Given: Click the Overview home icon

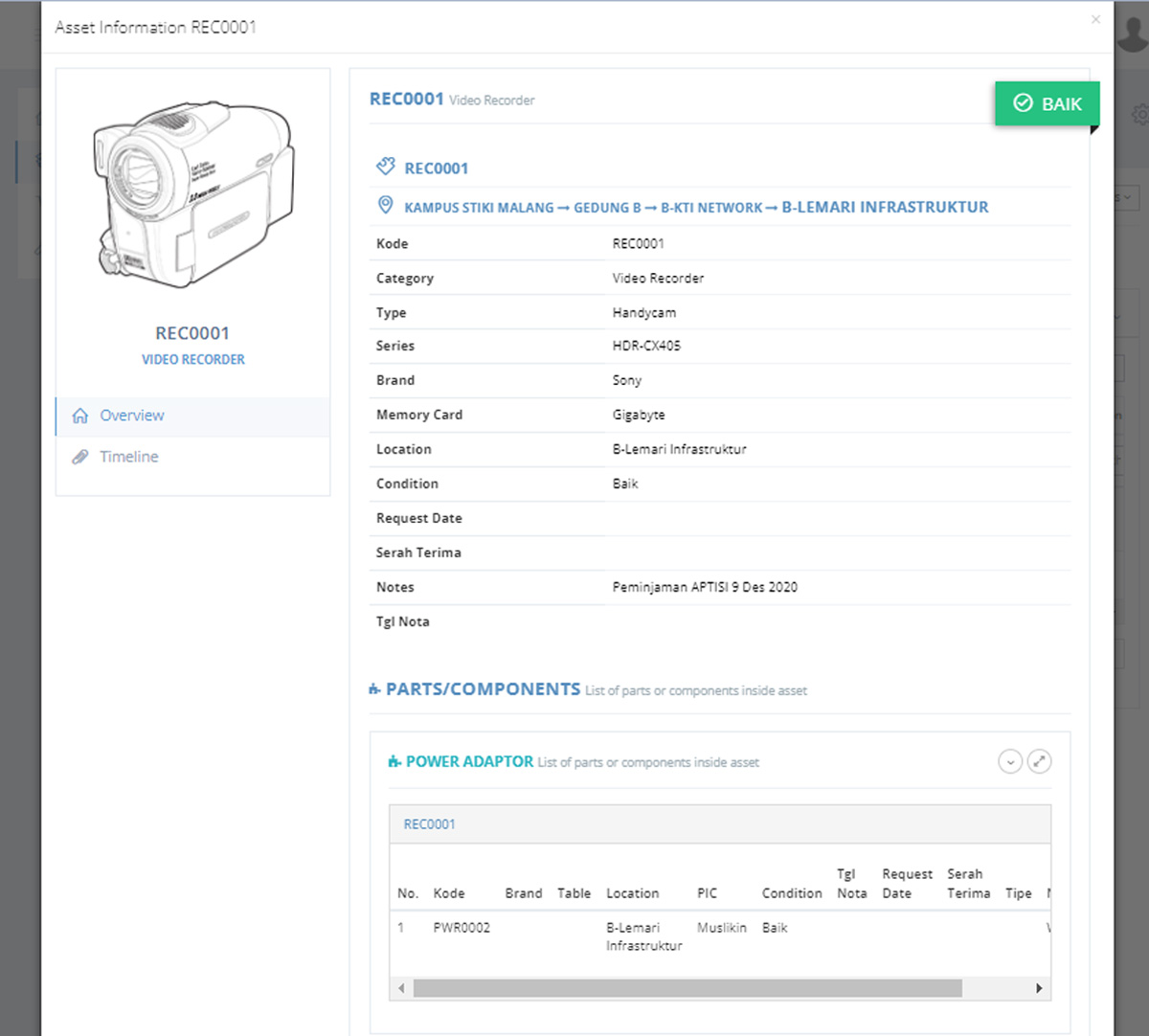Looking at the screenshot, I should click(x=80, y=416).
